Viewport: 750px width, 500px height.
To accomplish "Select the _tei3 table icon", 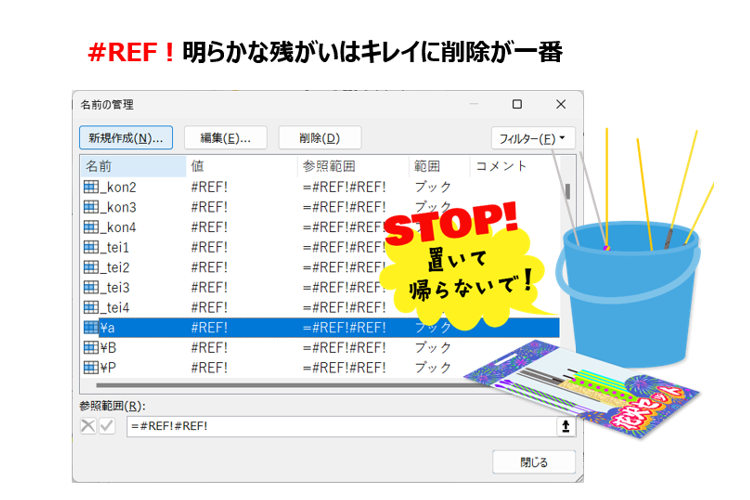I will (91, 287).
